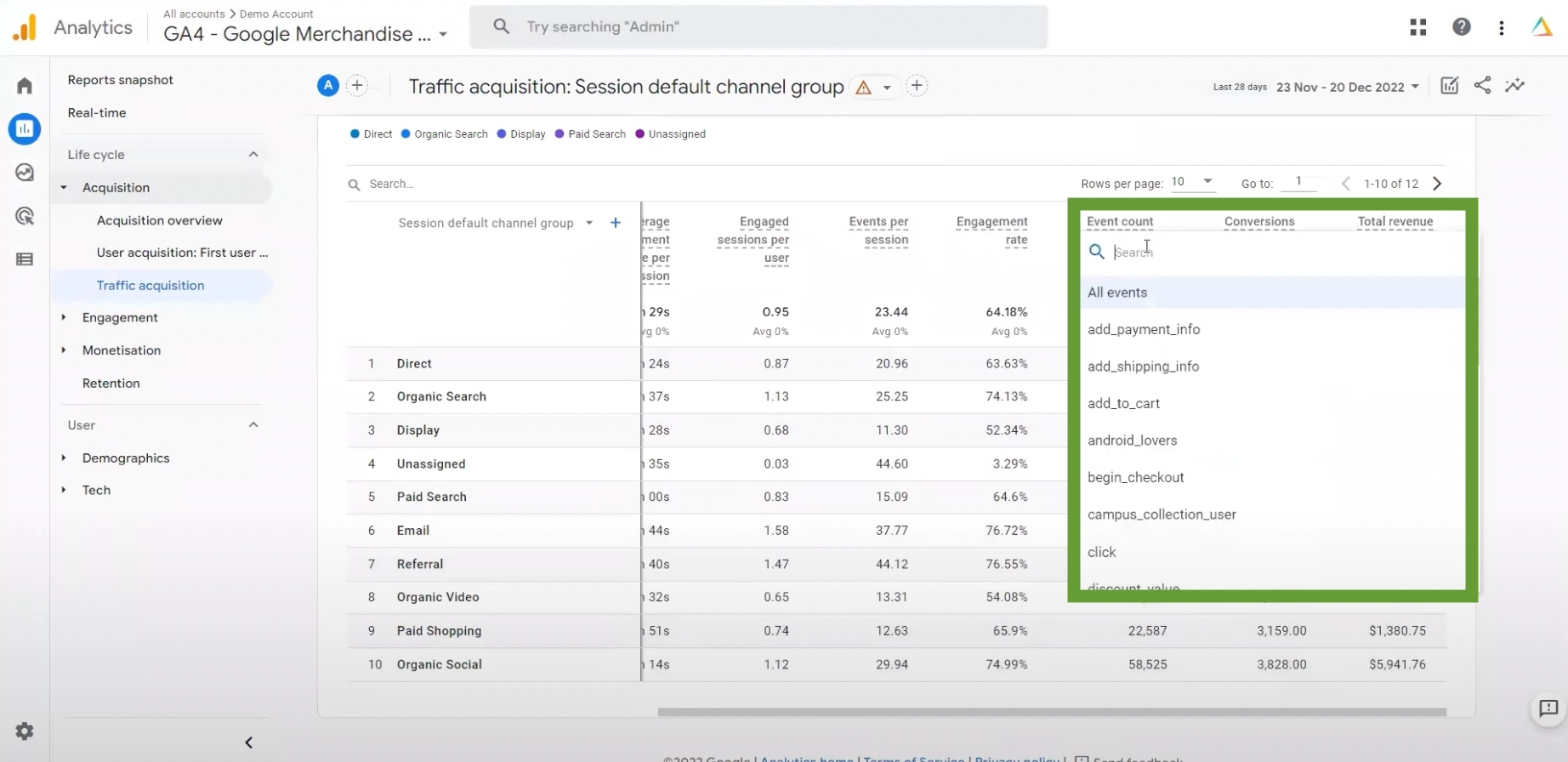Open the Real-time report
The width and height of the screenshot is (1568, 762).
(x=97, y=112)
